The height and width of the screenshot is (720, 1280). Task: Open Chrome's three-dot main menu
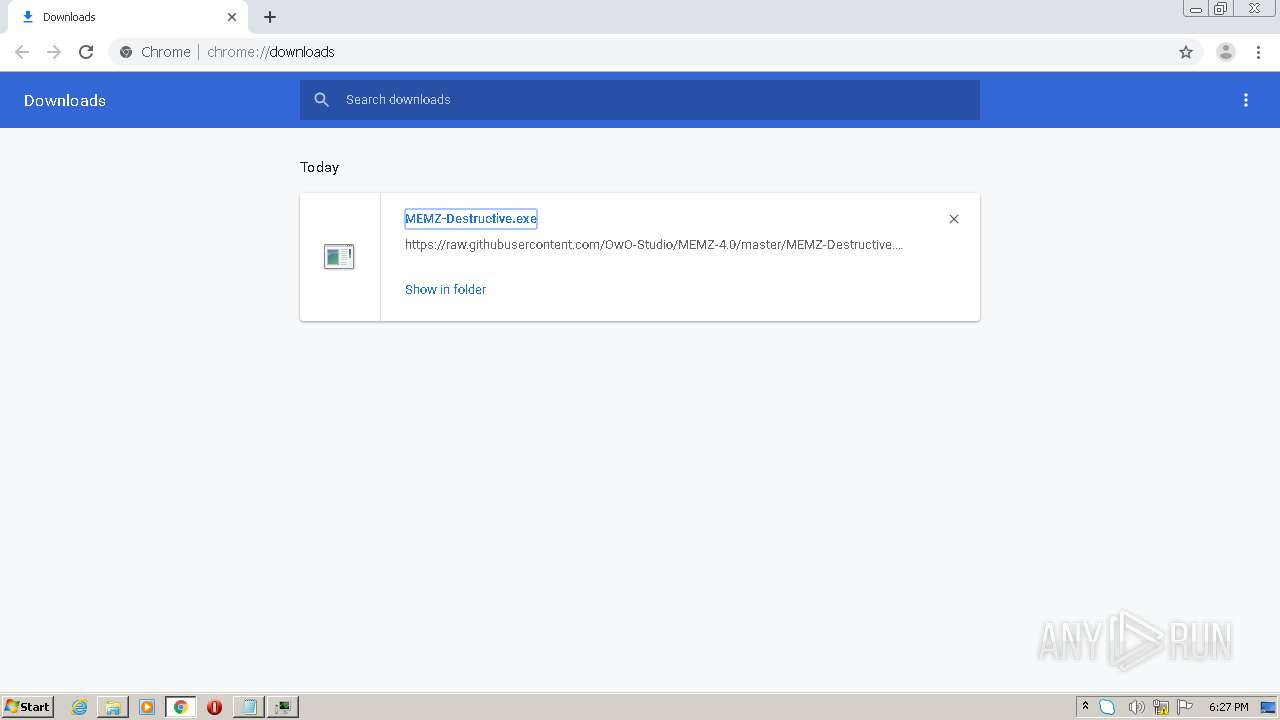point(1258,52)
